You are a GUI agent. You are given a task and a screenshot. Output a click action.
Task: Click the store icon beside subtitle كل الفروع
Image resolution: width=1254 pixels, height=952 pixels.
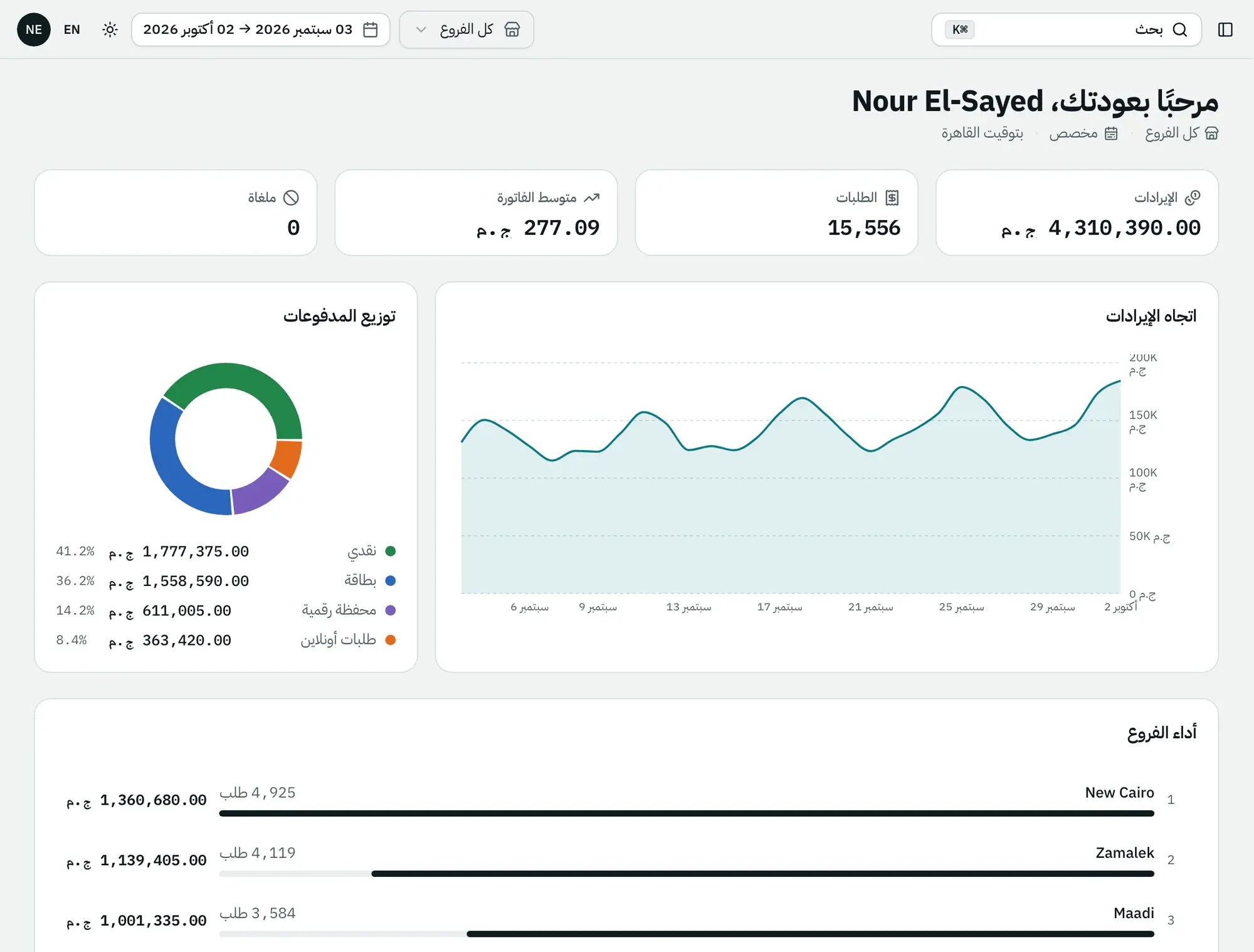[1211, 133]
